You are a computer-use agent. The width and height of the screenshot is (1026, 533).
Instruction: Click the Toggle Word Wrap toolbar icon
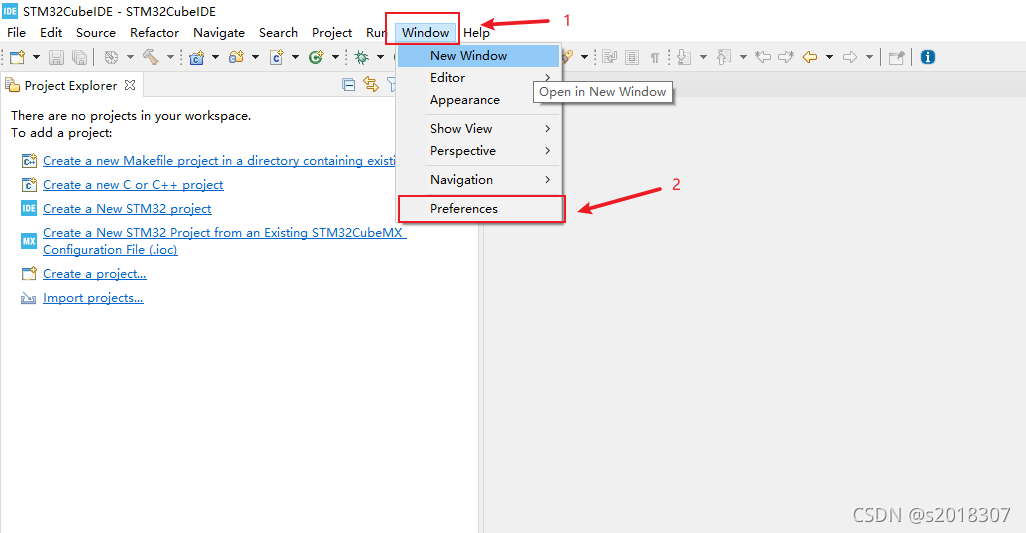coord(609,58)
